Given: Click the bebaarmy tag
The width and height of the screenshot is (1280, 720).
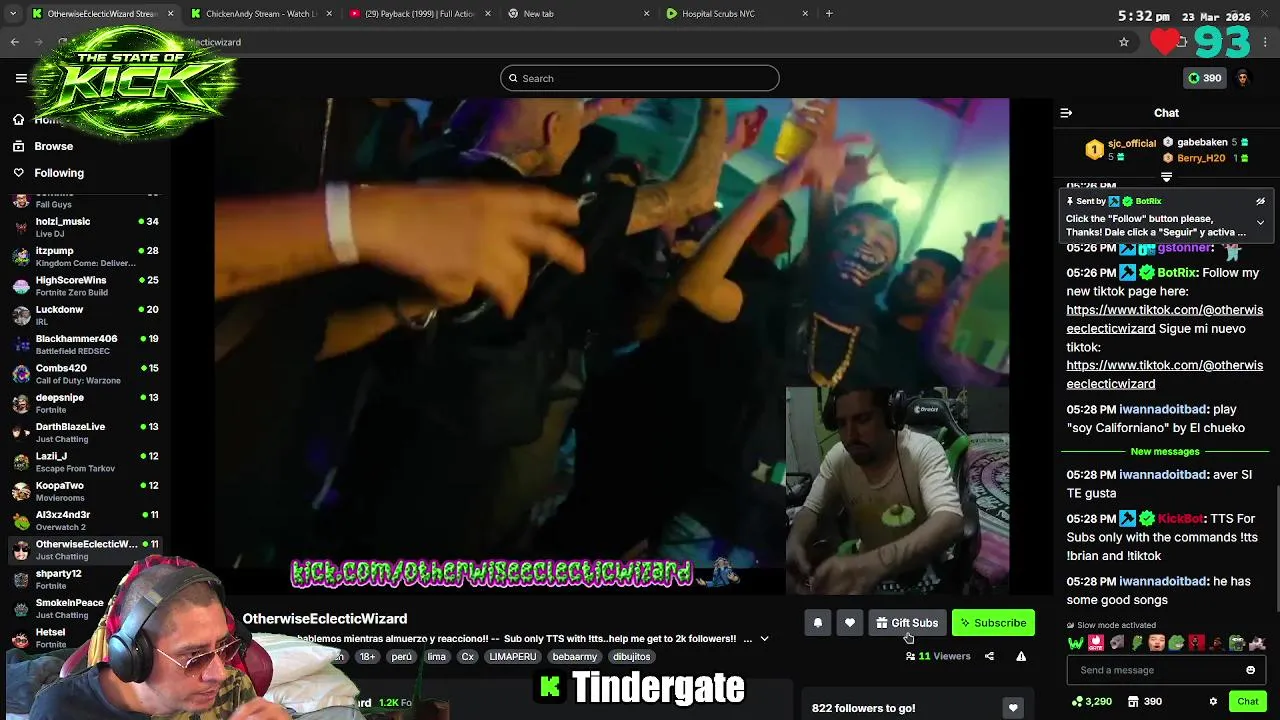Looking at the screenshot, I should point(574,657).
